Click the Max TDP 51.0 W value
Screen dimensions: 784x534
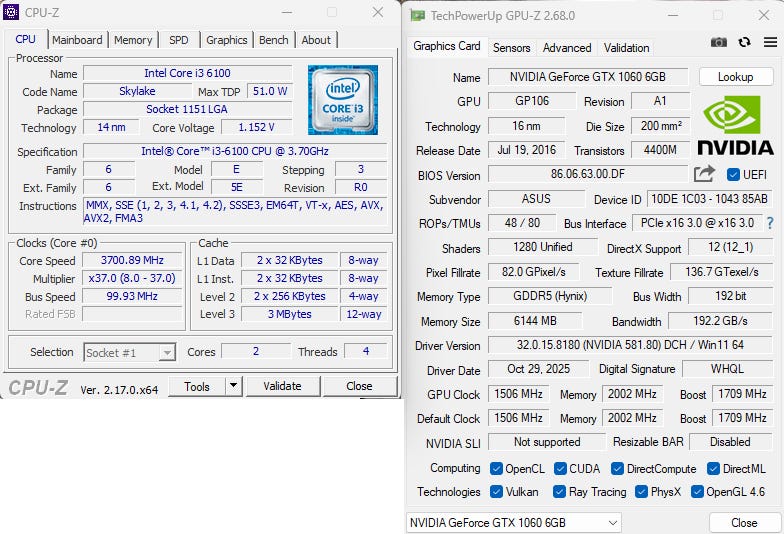[270, 91]
